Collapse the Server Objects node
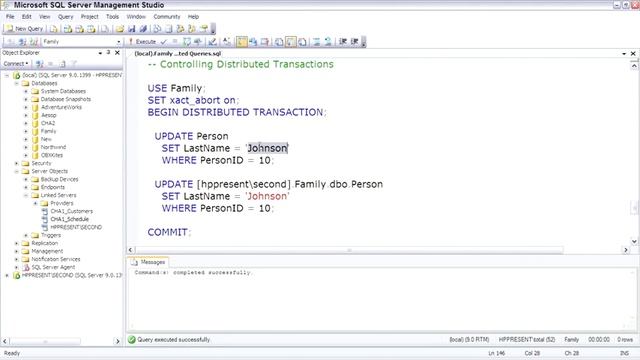 tap(16, 171)
